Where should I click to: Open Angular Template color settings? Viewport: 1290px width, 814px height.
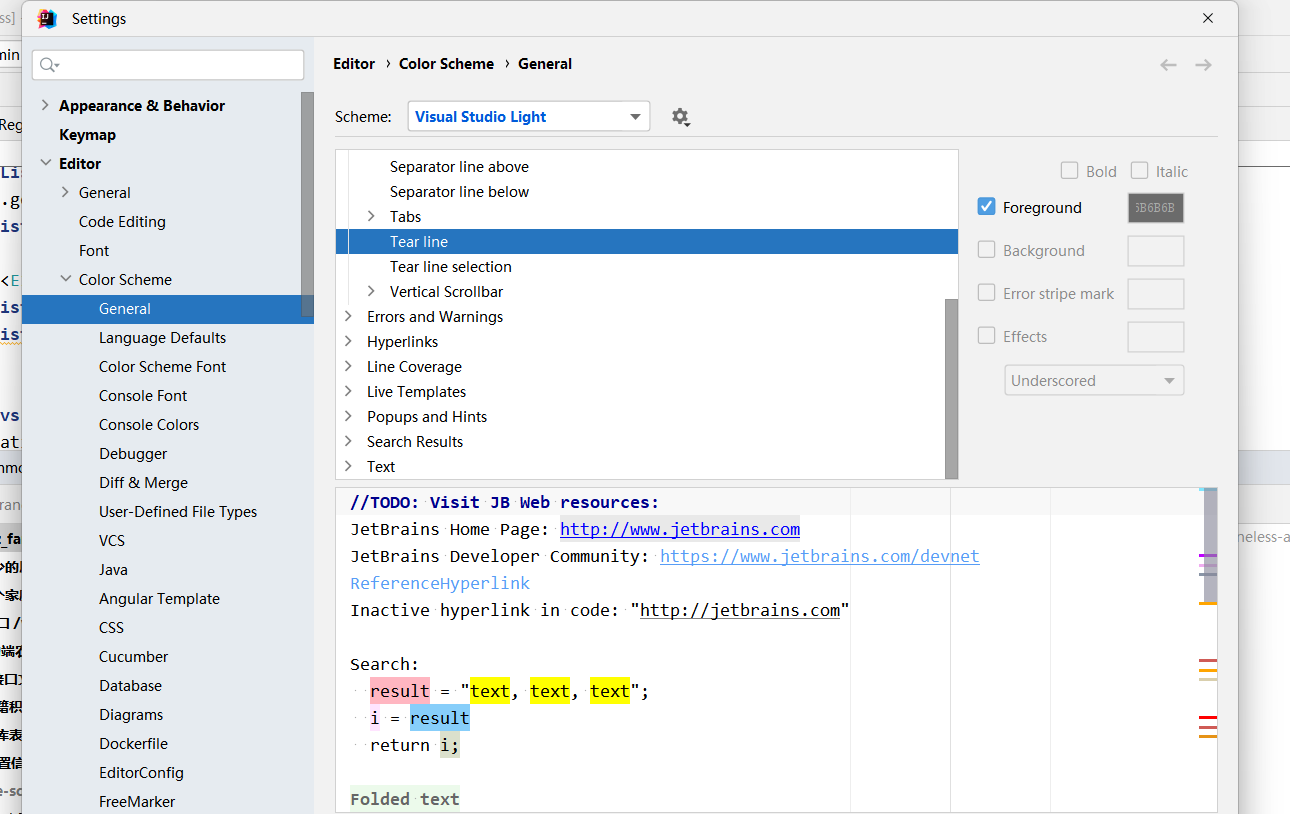click(x=159, y=598)
